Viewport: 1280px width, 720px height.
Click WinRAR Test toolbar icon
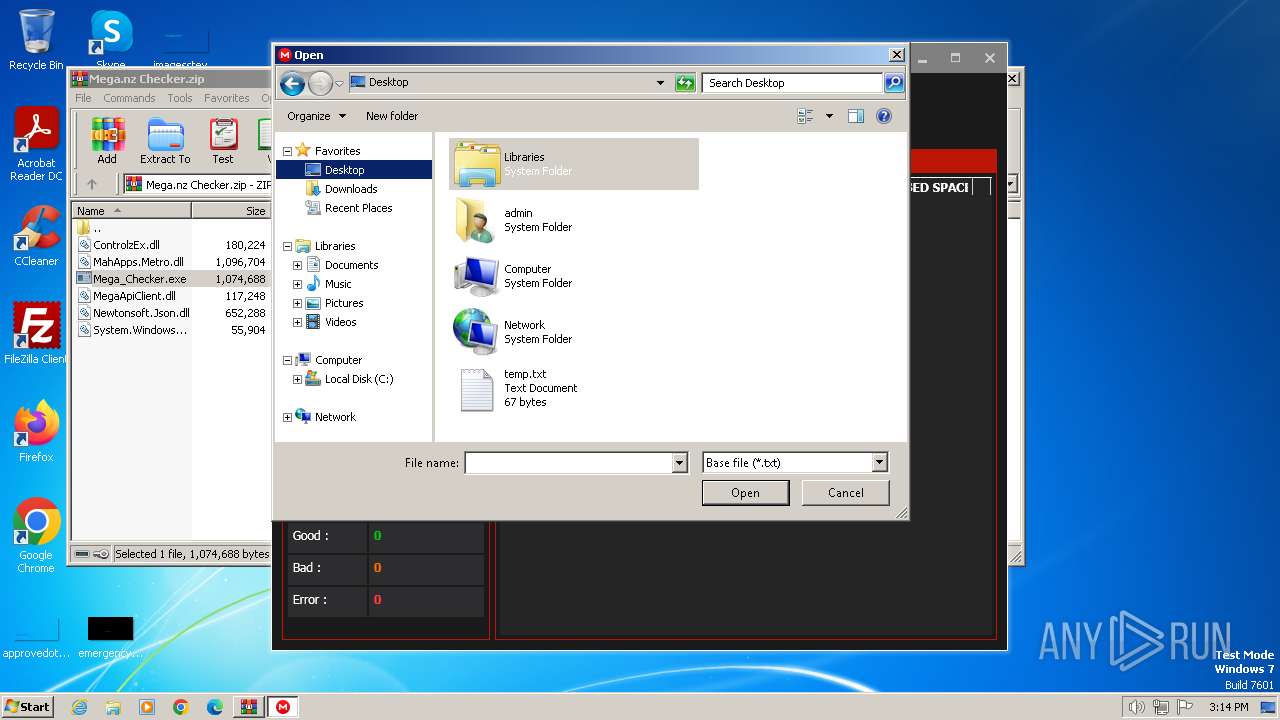click(223, 141)
